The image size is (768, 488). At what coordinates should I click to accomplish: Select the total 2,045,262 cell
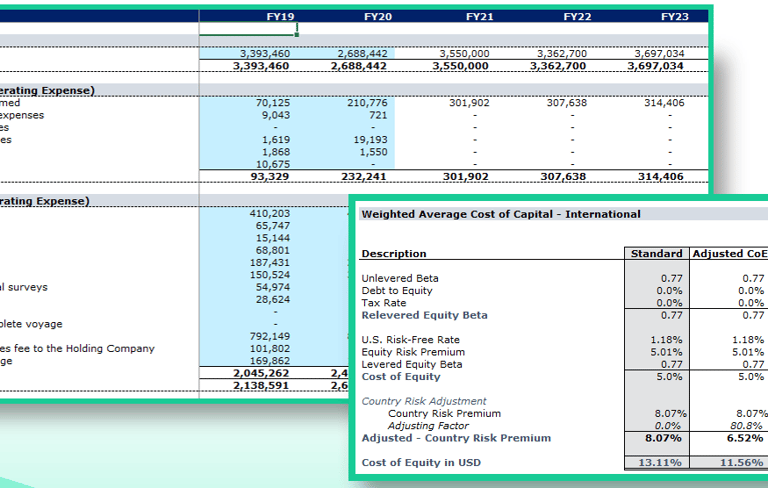coord(261,373)
